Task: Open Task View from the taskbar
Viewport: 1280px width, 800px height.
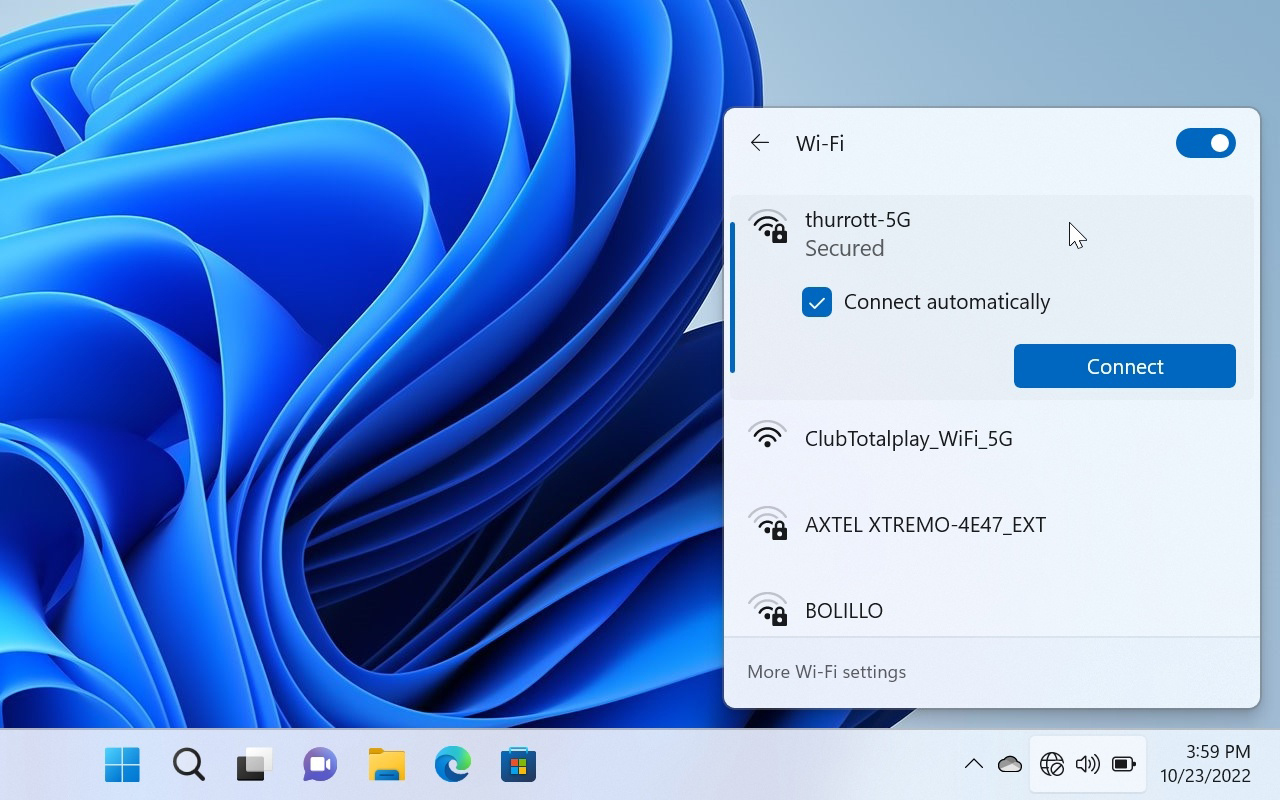Action: [x=254, y=765]
